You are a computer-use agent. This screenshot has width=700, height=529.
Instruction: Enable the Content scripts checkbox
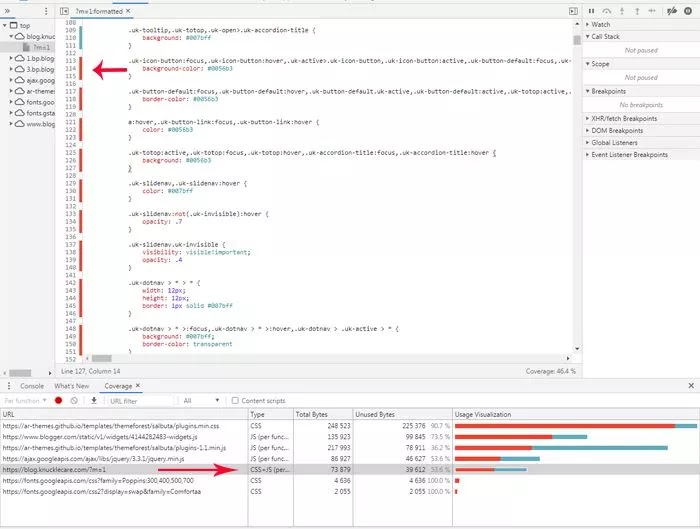(235, 400)
